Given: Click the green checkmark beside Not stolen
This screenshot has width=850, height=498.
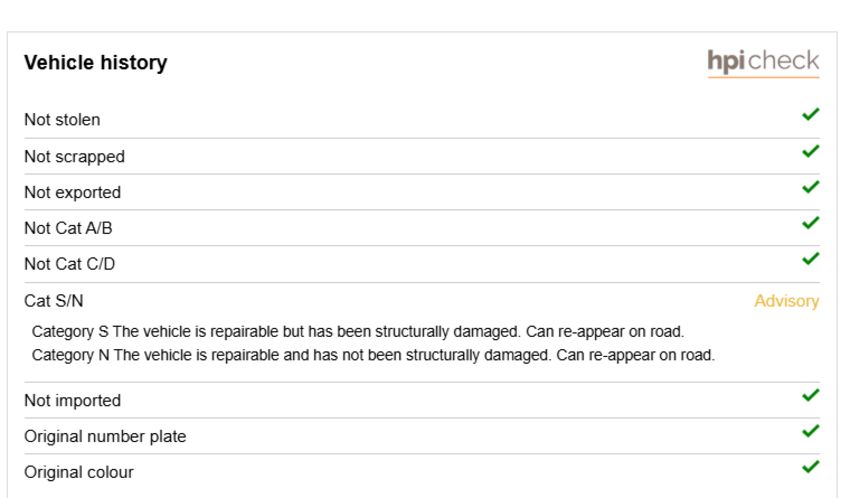Looking at the screenshot, I should pyautogui.click(x=811, y=114).
